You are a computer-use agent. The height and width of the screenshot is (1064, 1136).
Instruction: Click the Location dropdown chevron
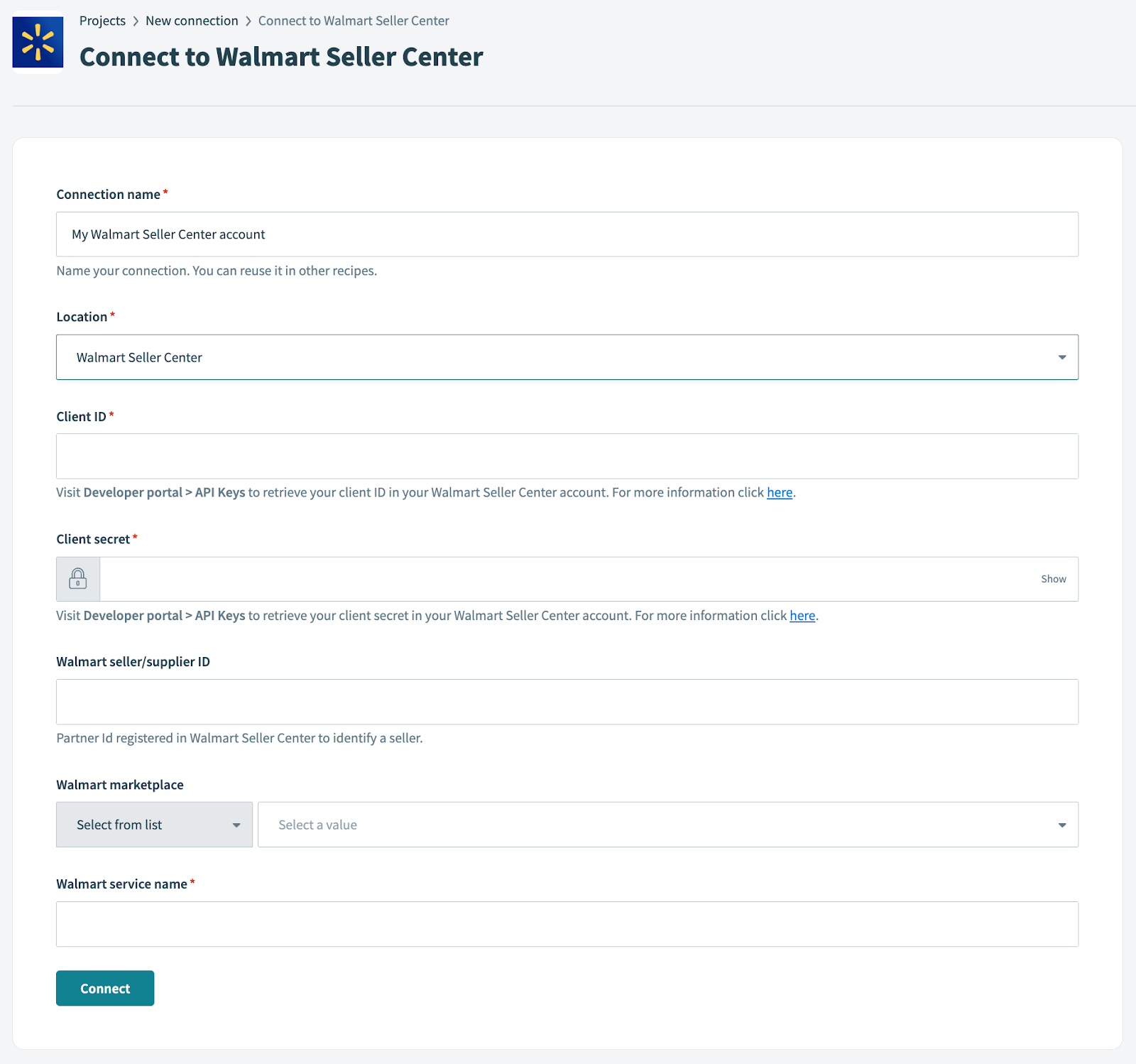1061,357
